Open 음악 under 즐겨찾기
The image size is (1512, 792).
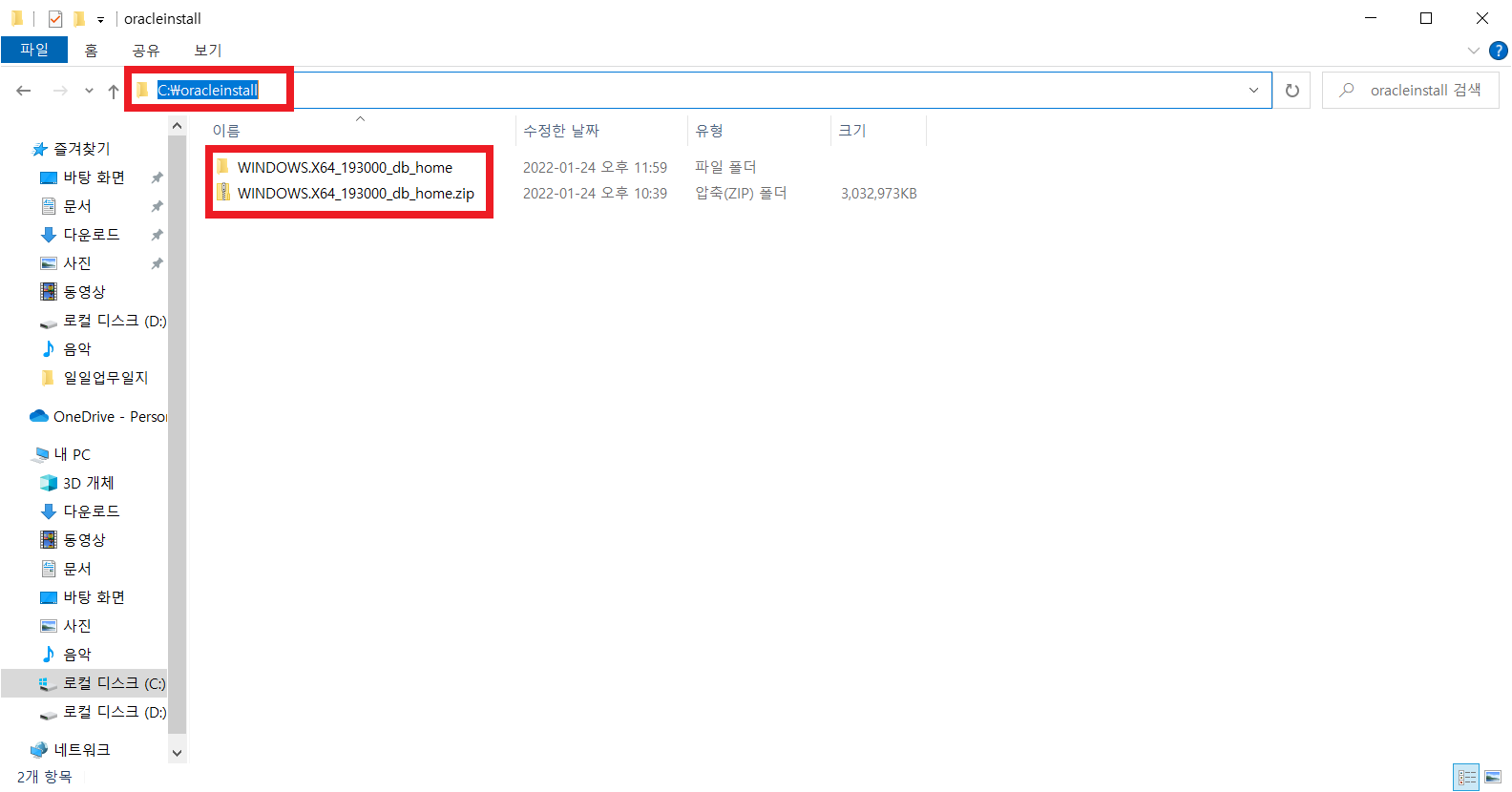click(76, 349)
